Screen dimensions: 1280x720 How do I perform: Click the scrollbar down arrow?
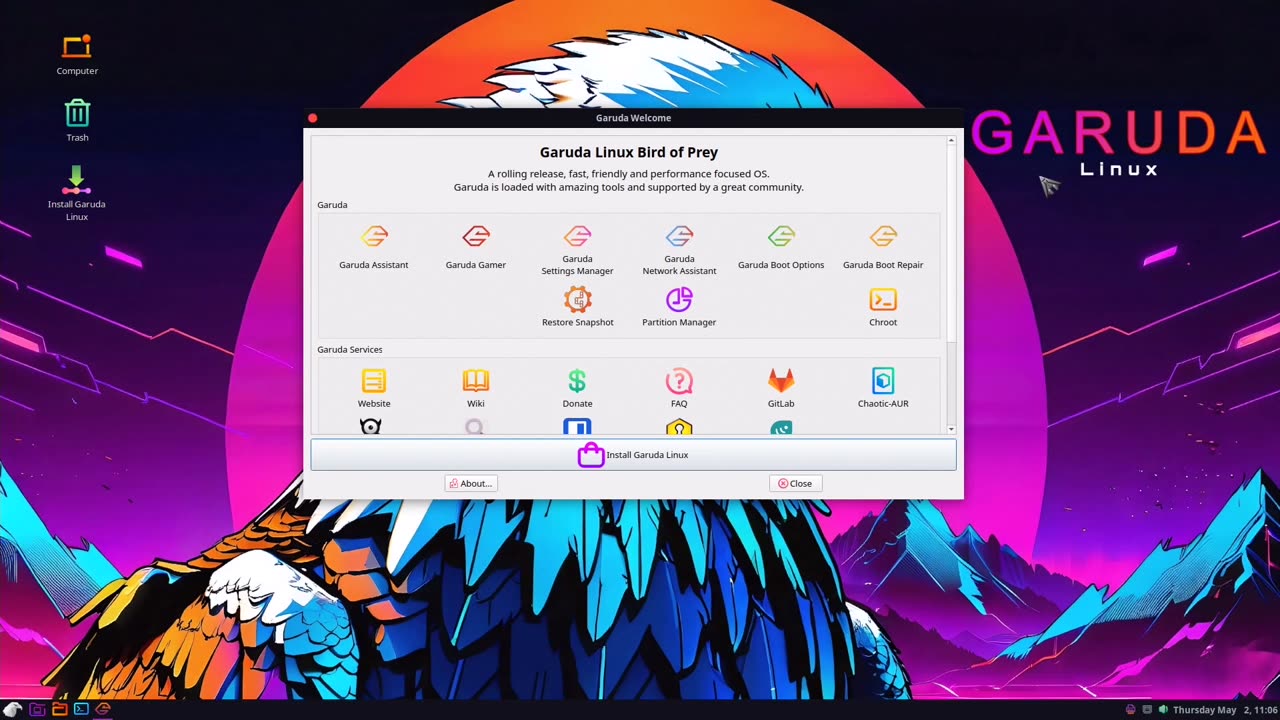pos(951,429)
